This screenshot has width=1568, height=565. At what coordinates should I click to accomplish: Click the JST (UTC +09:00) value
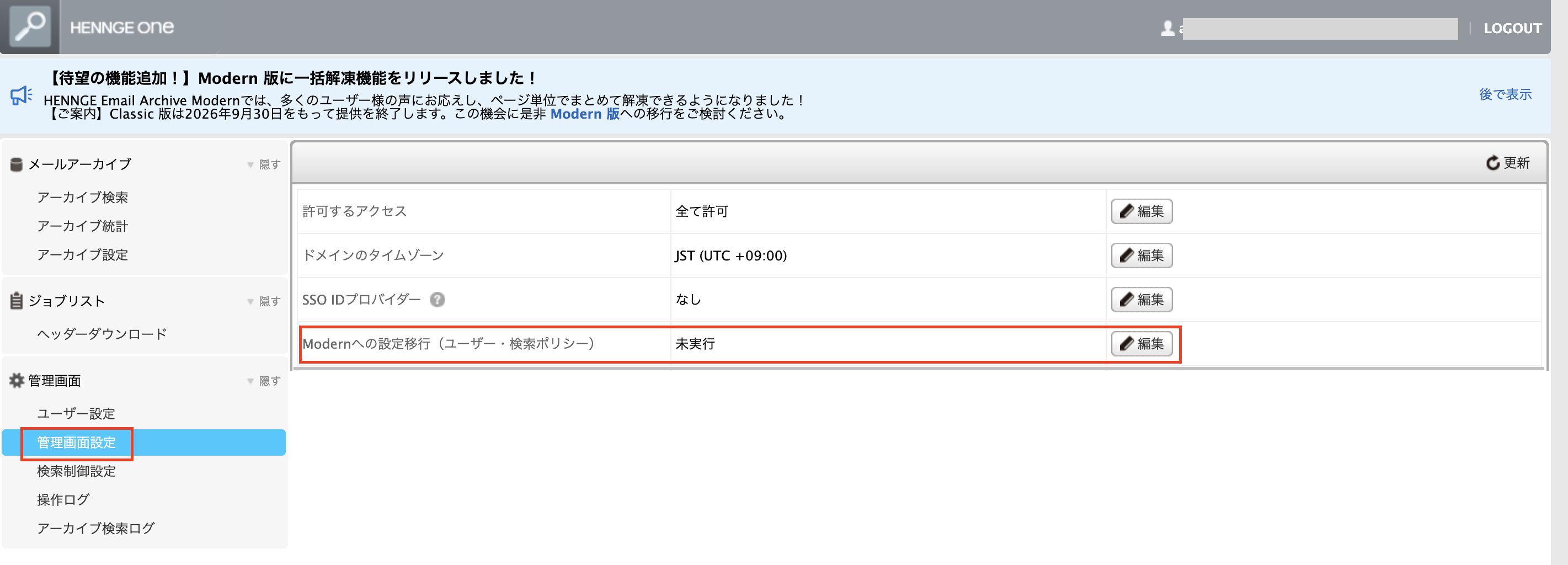click(x=731, y=255)
